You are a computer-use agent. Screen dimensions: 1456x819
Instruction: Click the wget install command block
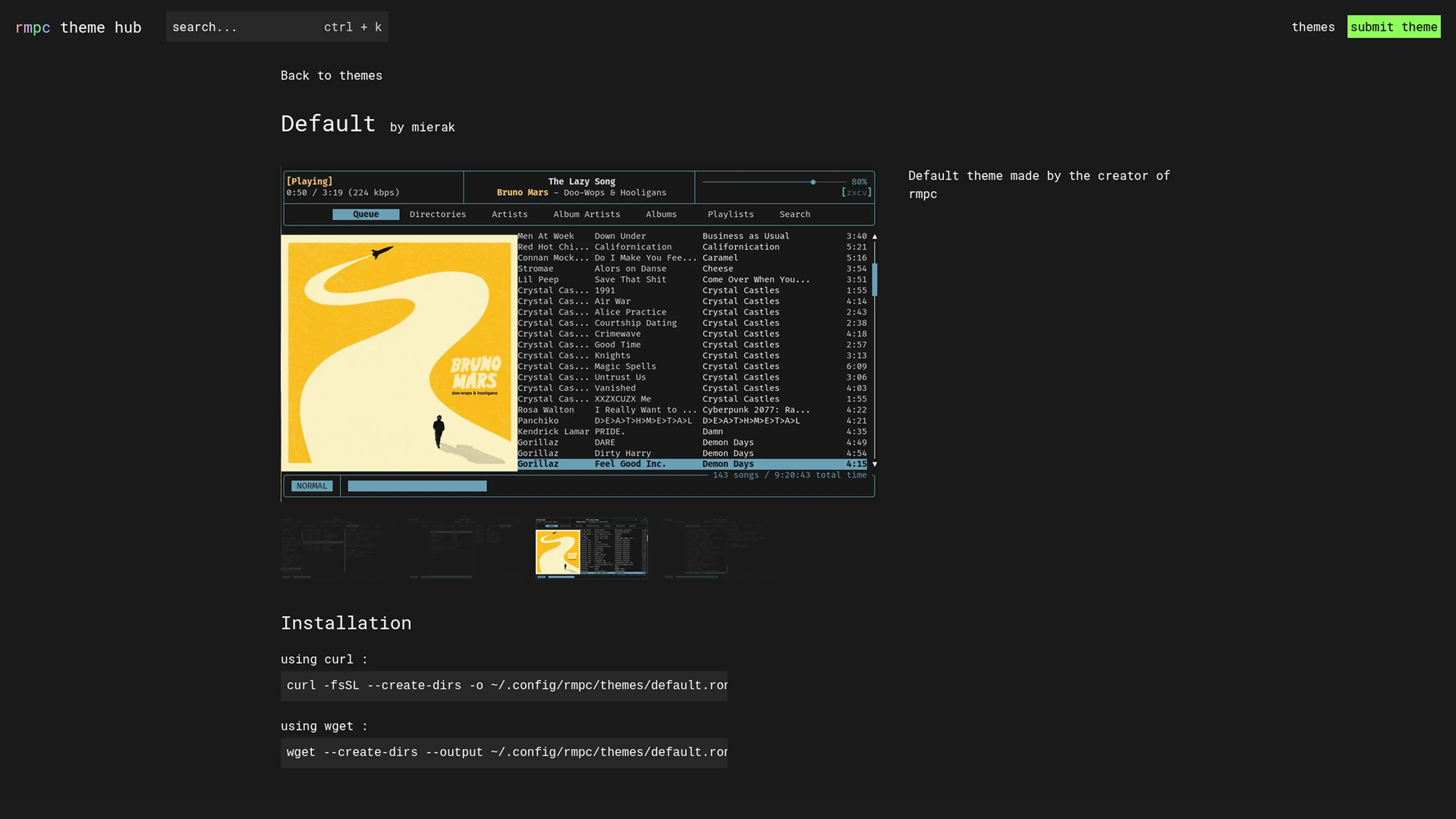[504, 752]
